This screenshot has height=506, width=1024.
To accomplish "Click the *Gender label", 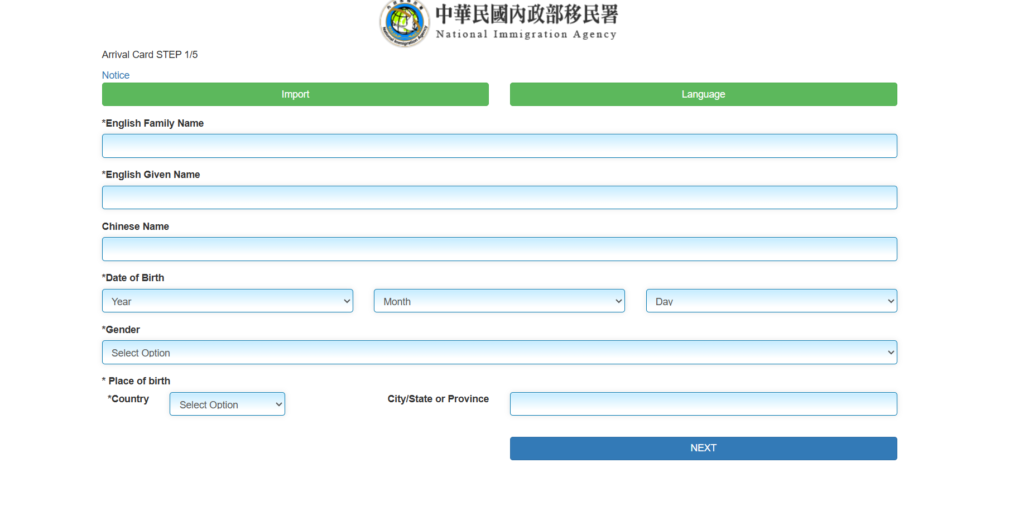I will point(121,330).
